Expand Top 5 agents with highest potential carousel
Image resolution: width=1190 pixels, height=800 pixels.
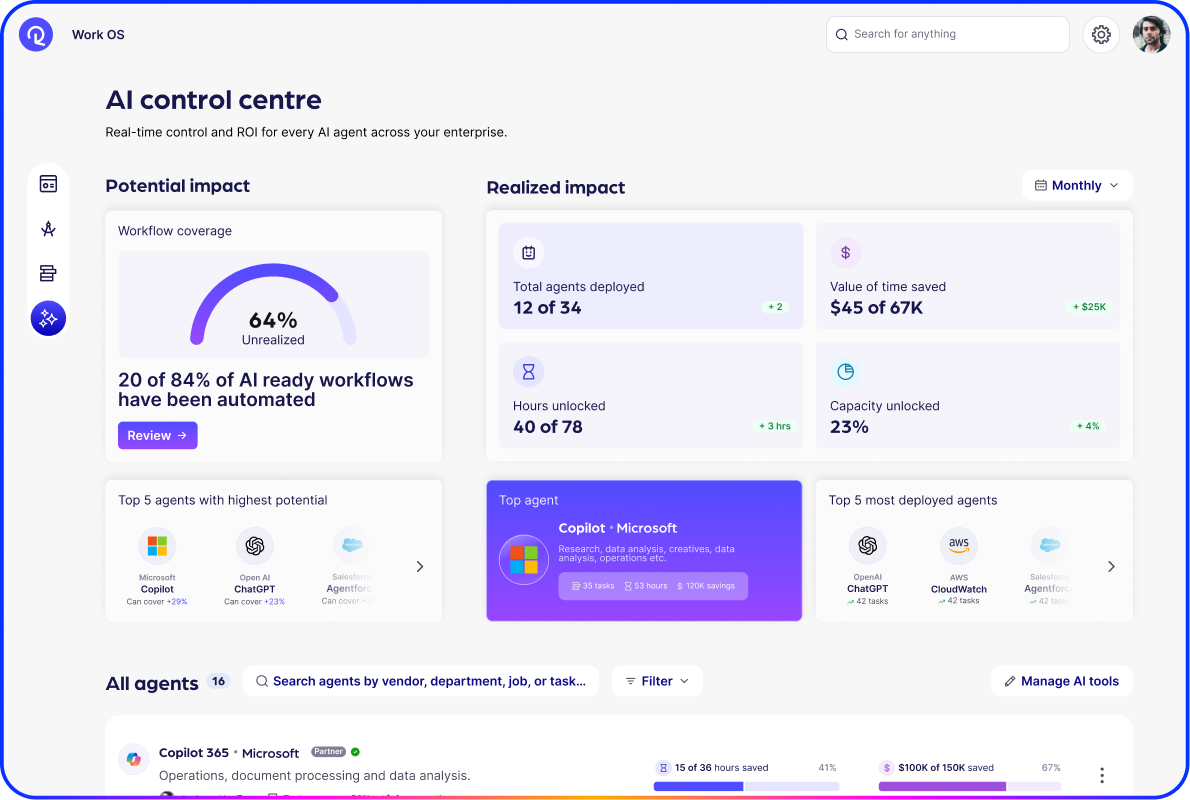click(x=419, y=566)
